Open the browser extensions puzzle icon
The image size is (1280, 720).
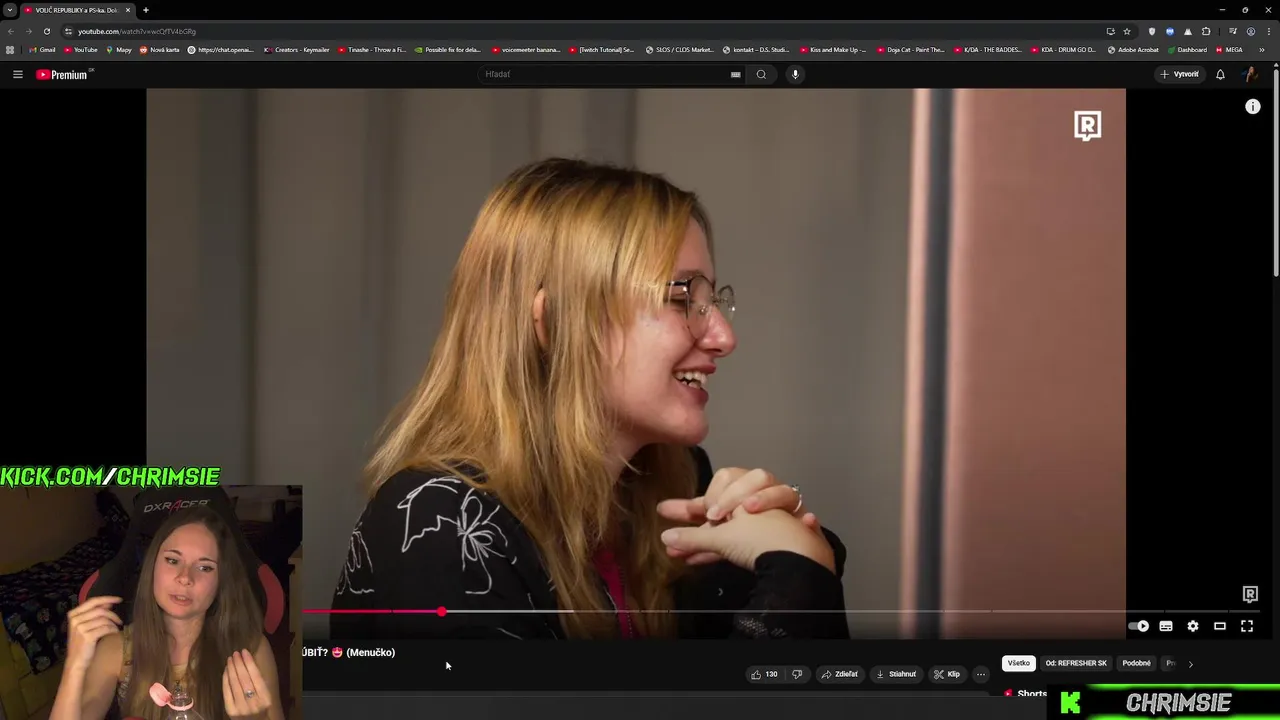(x=1206, y=31)
